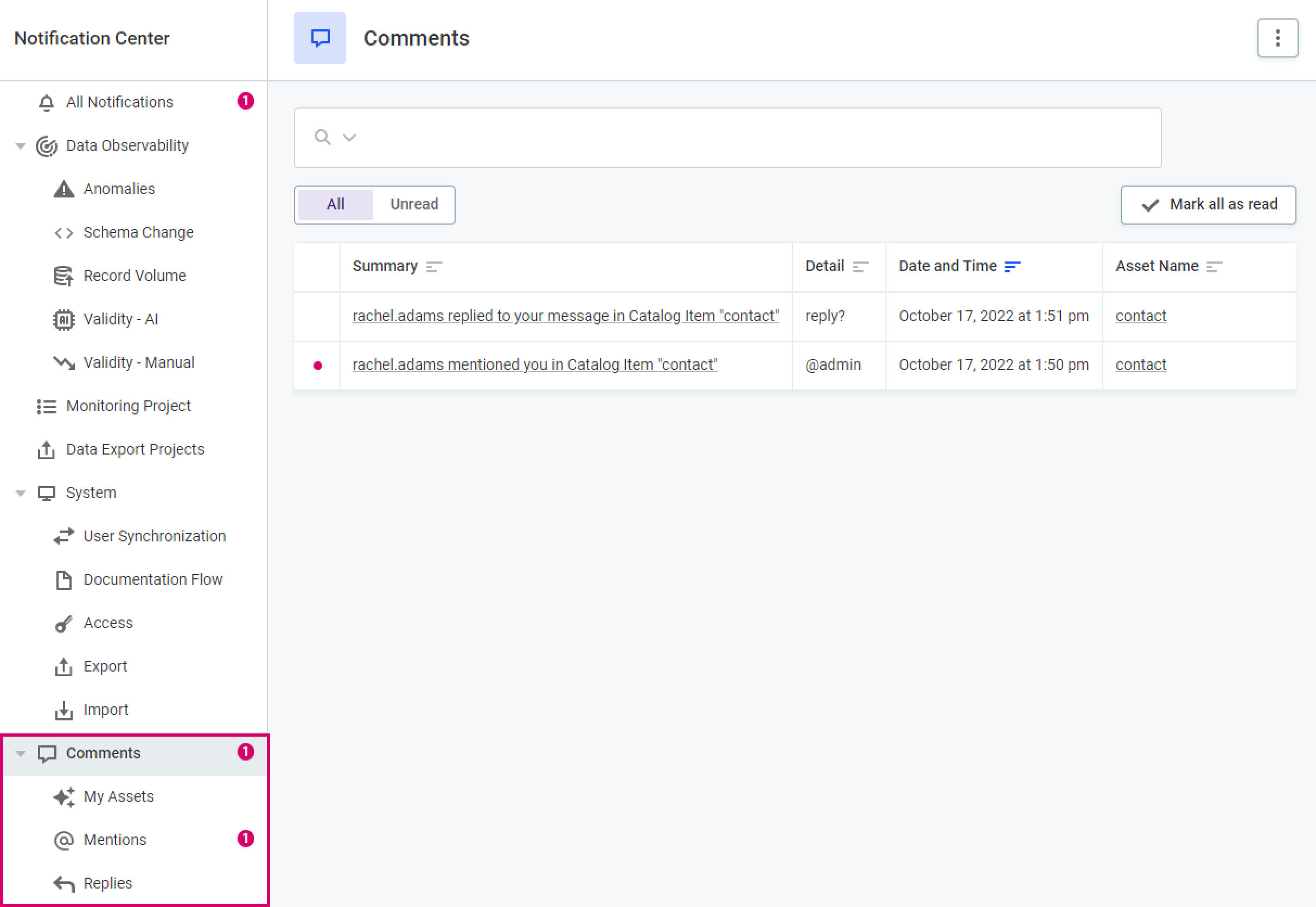Open All Notifications in sidebar
Screen dimensions: 1316x907
tap(119, 102)
